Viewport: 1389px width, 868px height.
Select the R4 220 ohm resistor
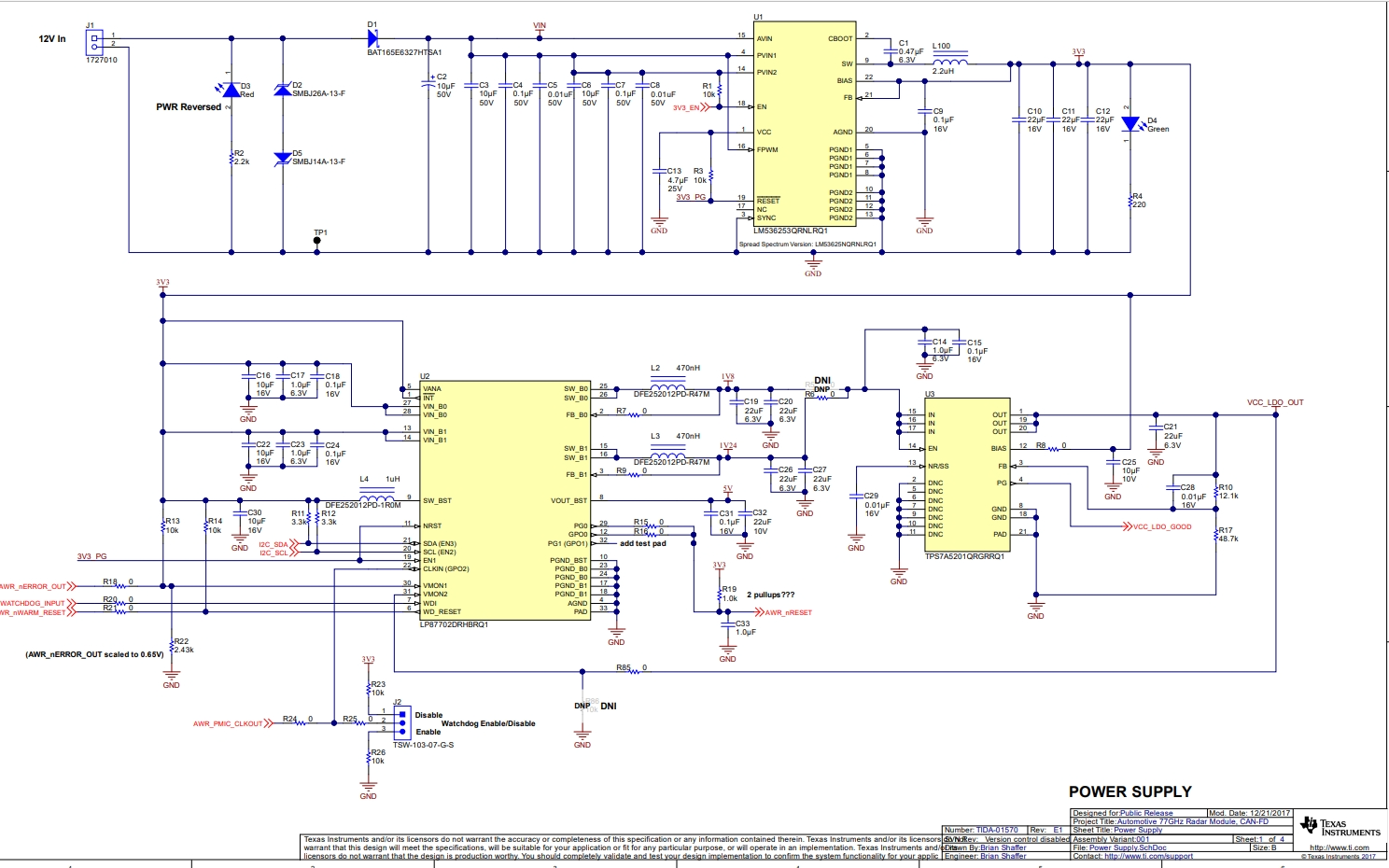(1130, 201)
